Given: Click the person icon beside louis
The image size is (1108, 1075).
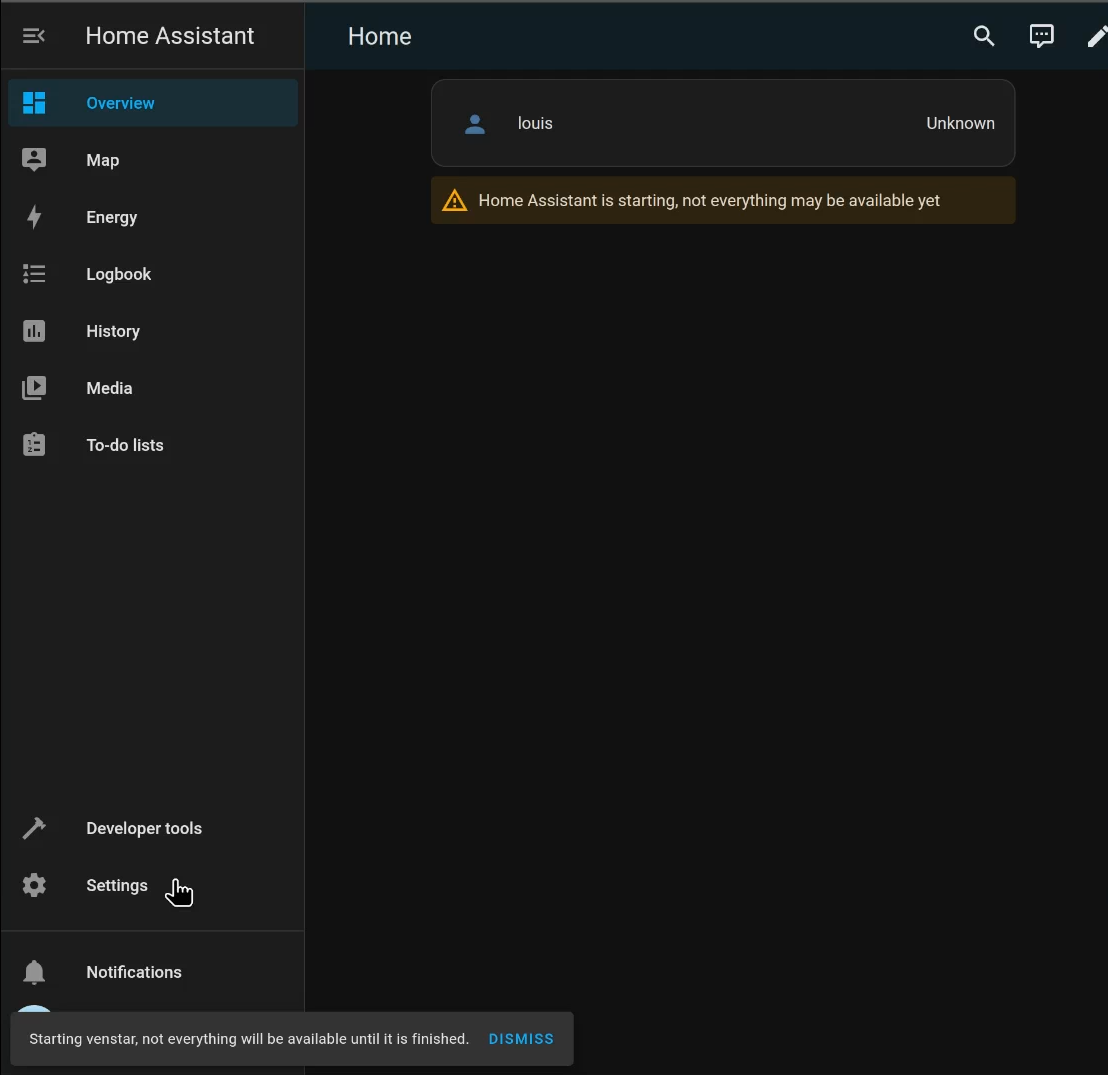Looking at the screenshot, I should point(475,124).
